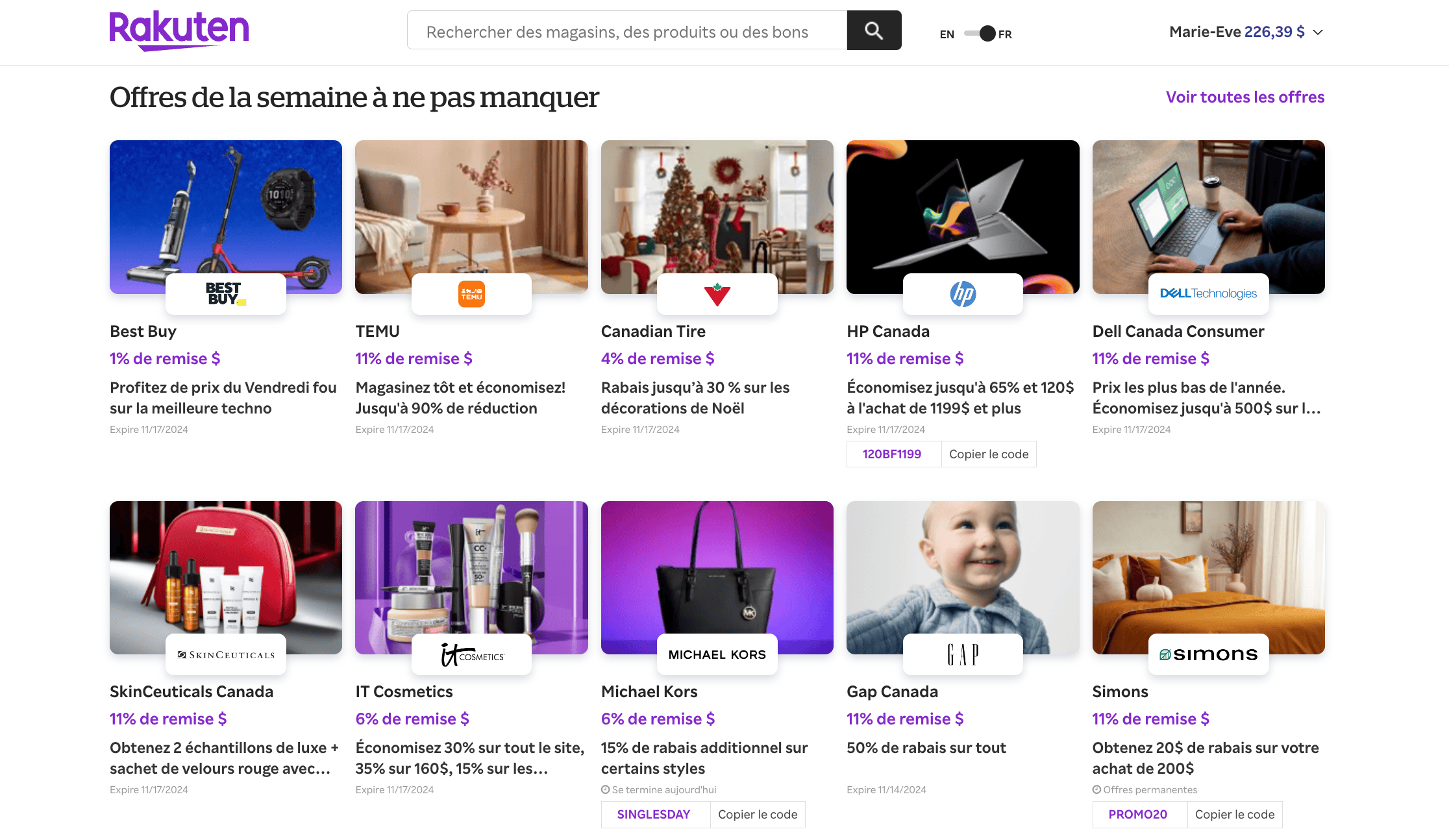This screenshot has width=1449, height=840.
Task: Click the Dell Technologies logo badge
Action: (x=1209, y=294)
